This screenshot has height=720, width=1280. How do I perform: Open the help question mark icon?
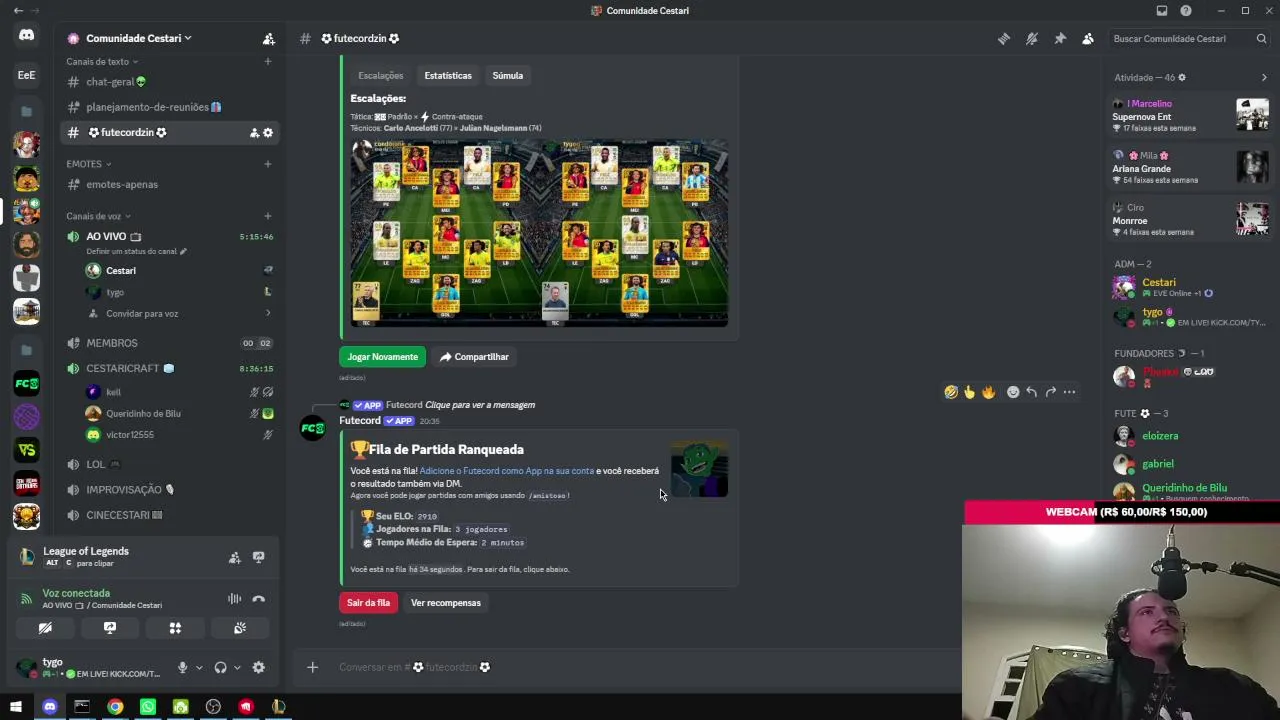[1186, 11]
